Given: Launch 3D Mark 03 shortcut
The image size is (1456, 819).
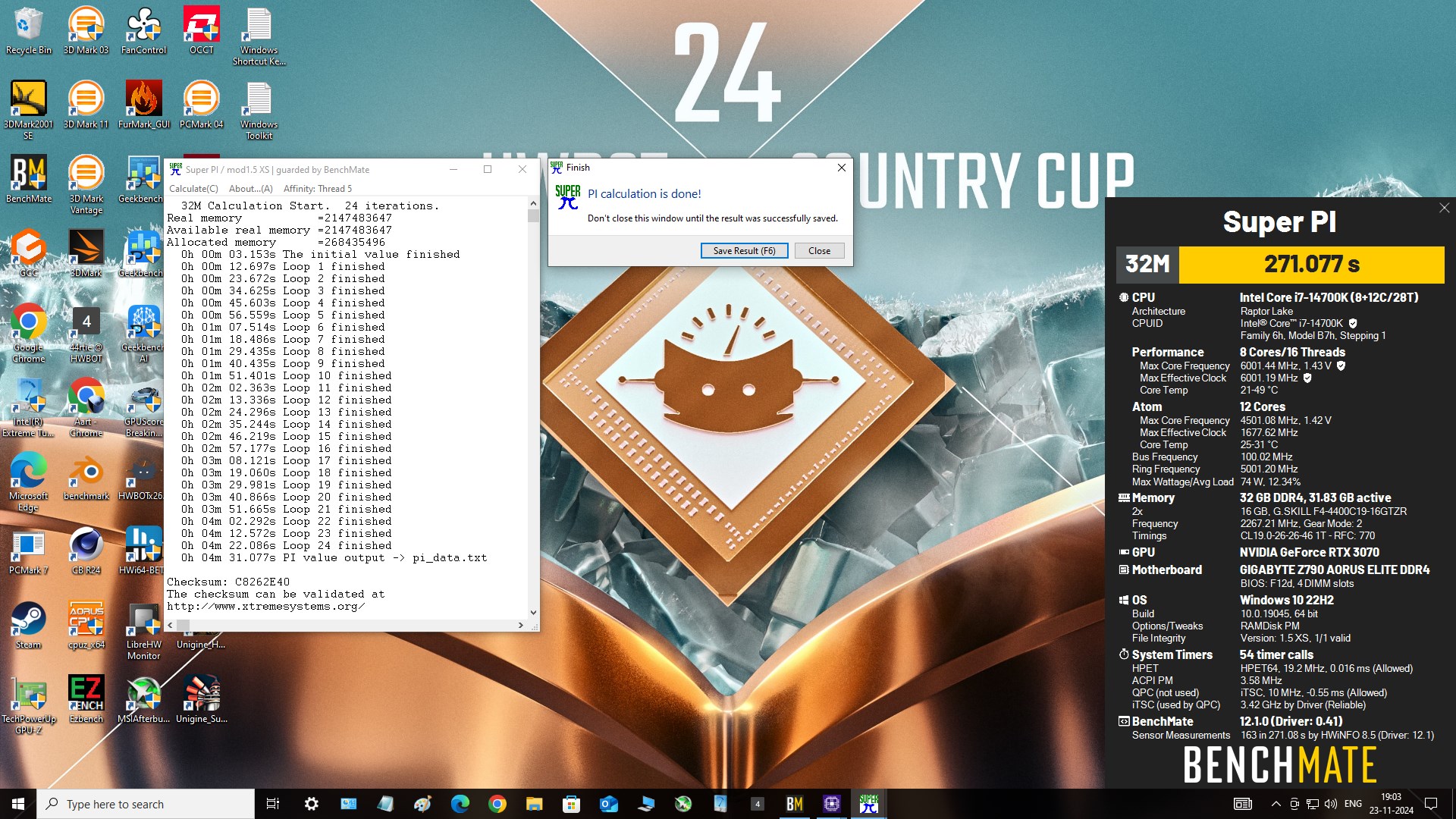Looking at the screenshot, I should pyautogui.click(x=86, y=31).
